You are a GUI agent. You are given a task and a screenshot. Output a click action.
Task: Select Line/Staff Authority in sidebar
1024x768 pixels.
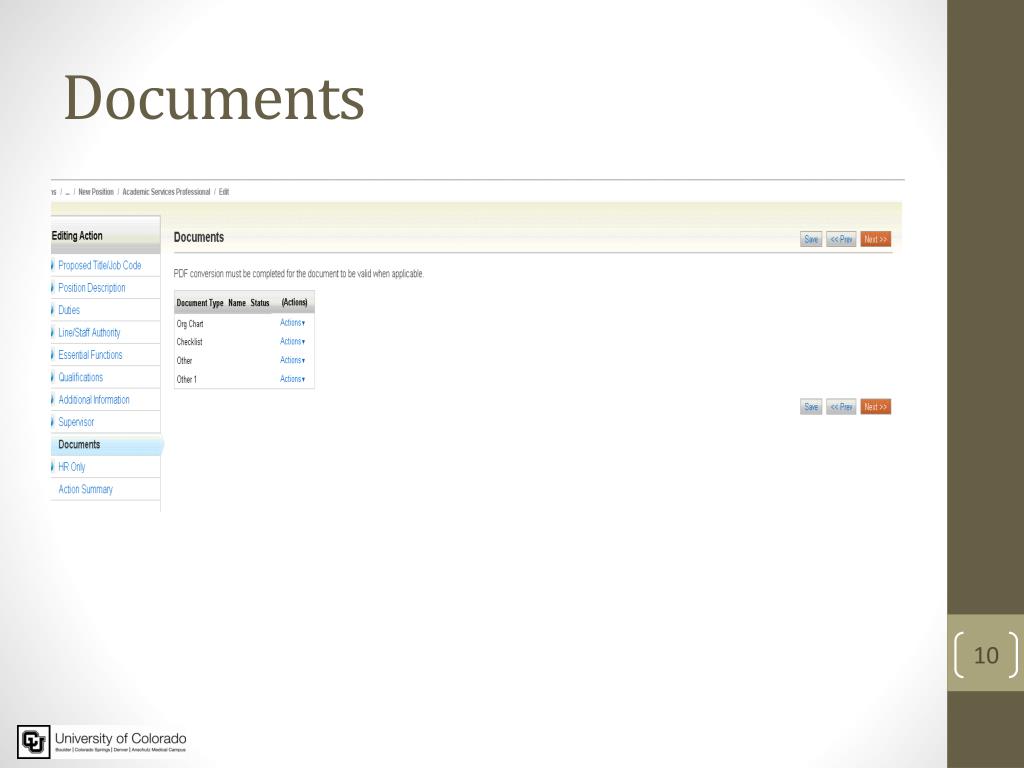point(89,332)
